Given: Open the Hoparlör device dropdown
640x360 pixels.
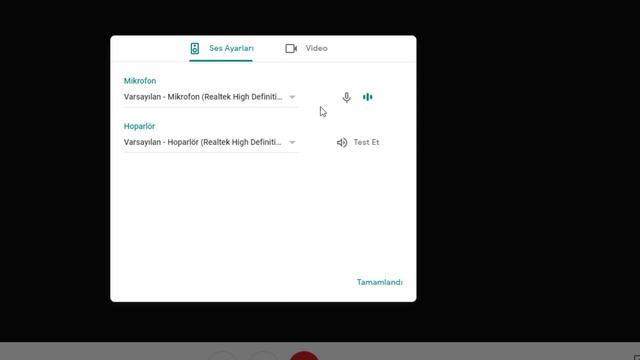Looking at the screenshot, I should (x=211, y=142).
